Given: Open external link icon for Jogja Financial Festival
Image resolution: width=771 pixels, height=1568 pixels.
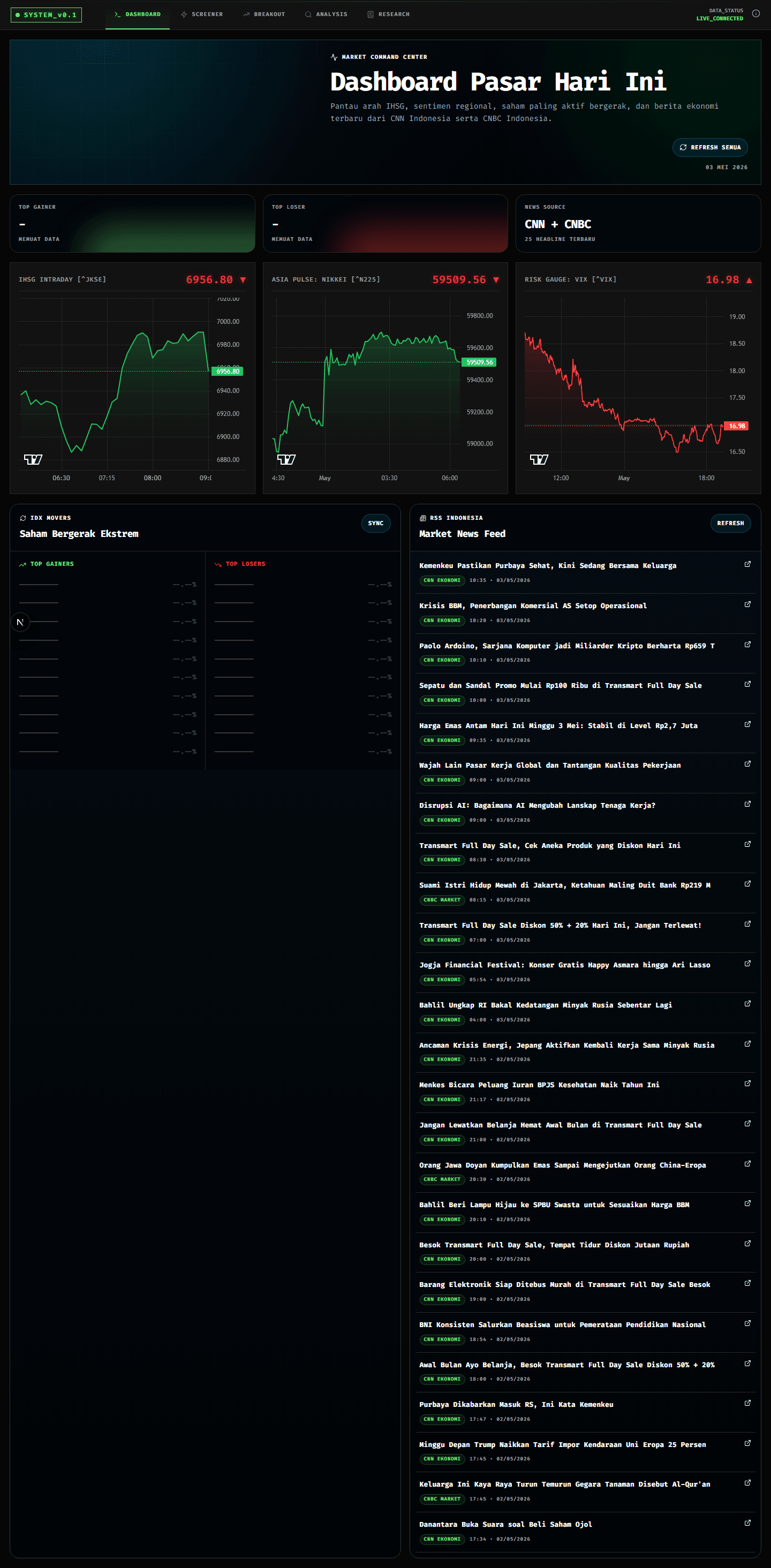Looking at the screenshot, I should coord(747,964).
